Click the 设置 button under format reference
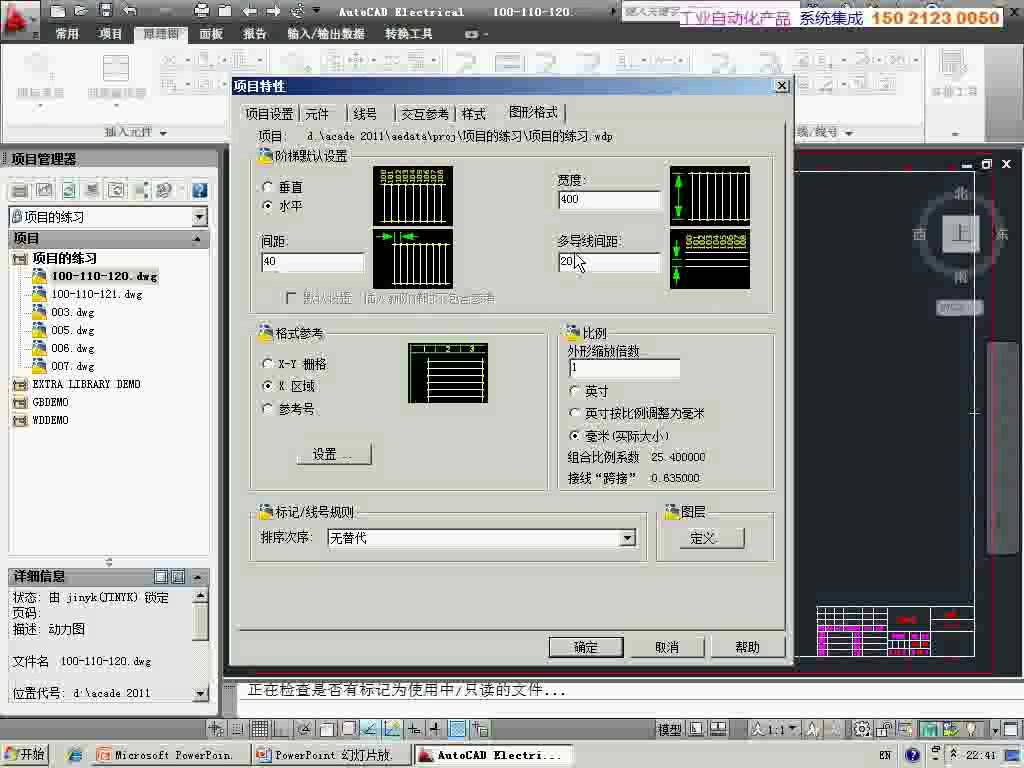1024x768 pixels. coord(333,454)
